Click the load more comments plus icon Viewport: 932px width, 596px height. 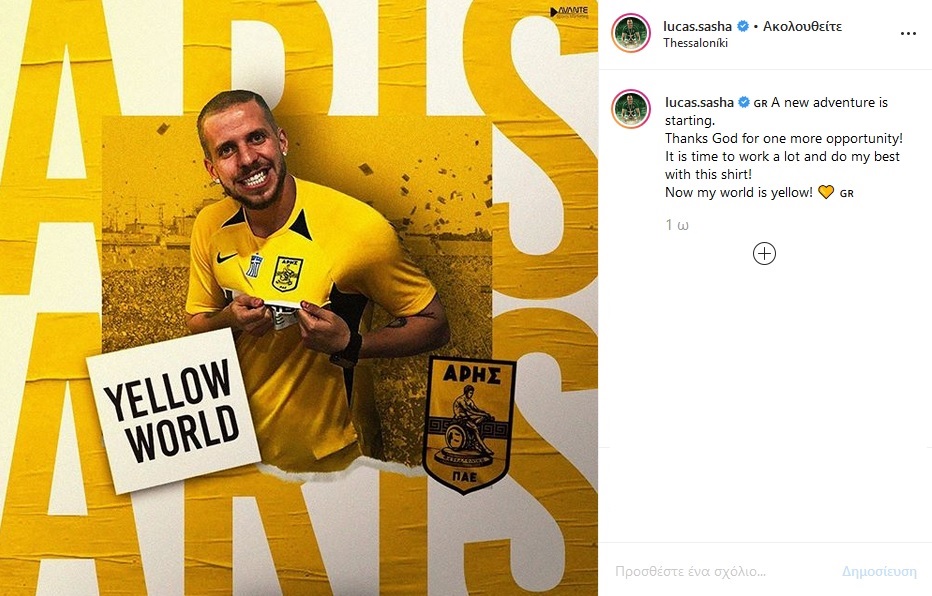pos(764,254)
